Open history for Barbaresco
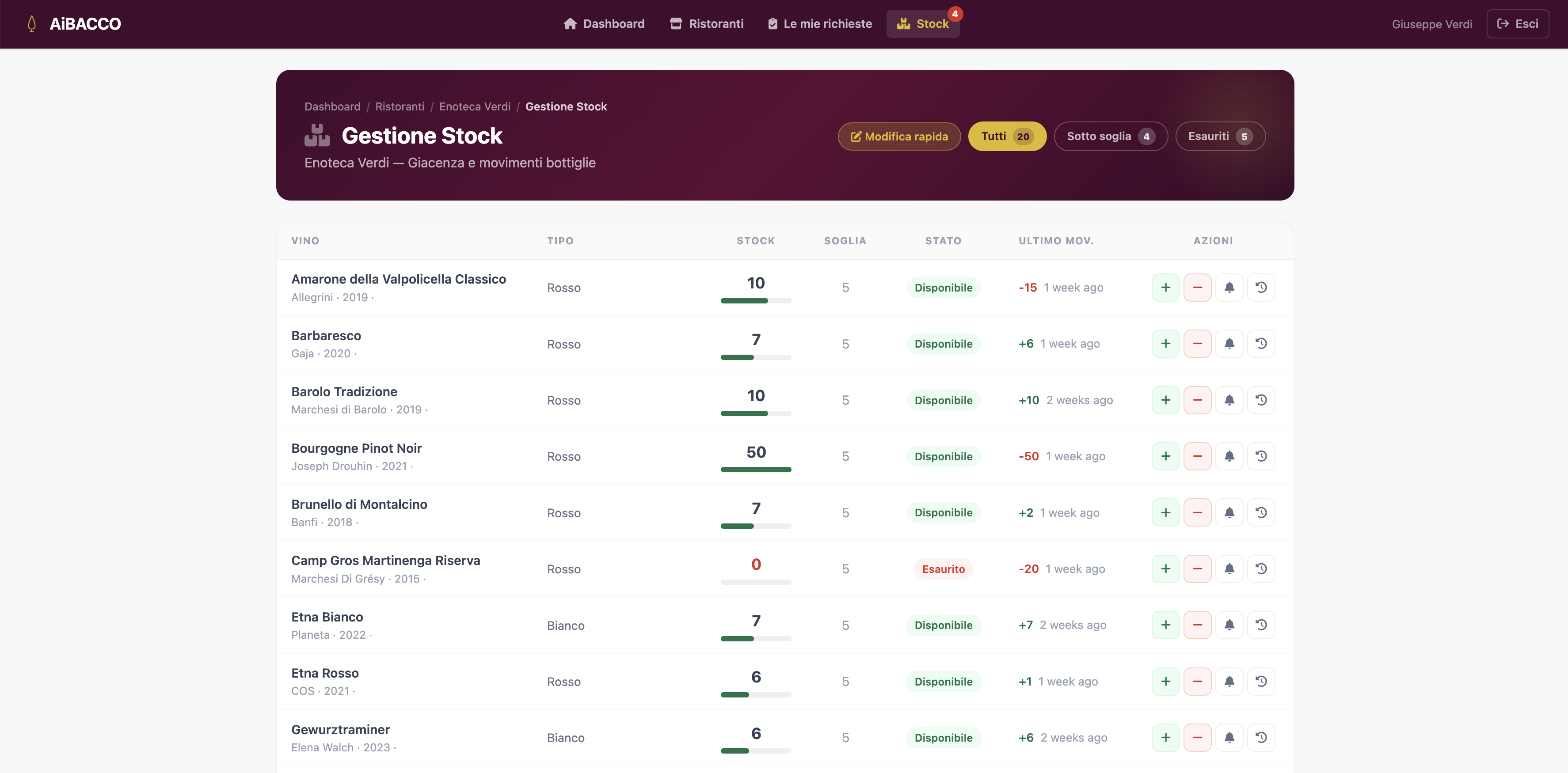The height and width of the screenshot is (773, 1568). [1261, 344]
